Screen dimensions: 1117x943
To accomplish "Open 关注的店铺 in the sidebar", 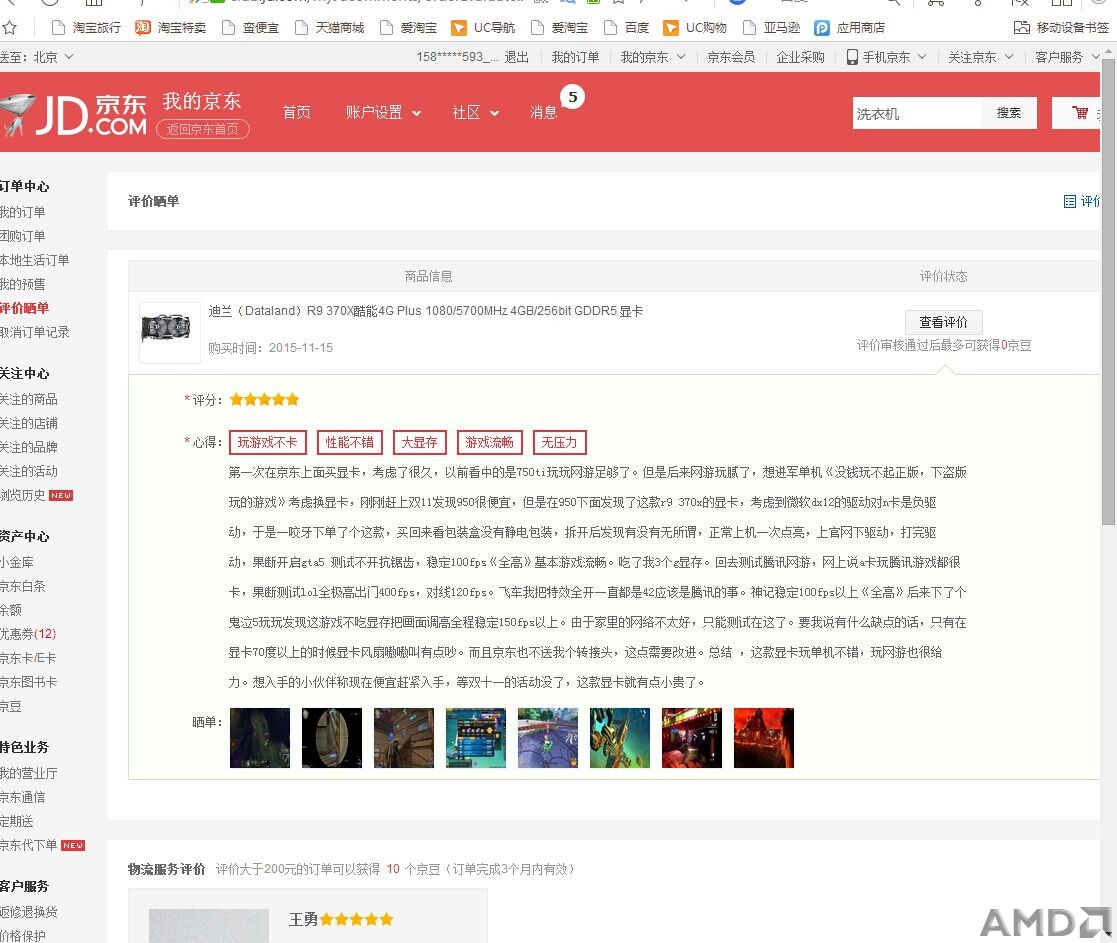I will (29, 423).
